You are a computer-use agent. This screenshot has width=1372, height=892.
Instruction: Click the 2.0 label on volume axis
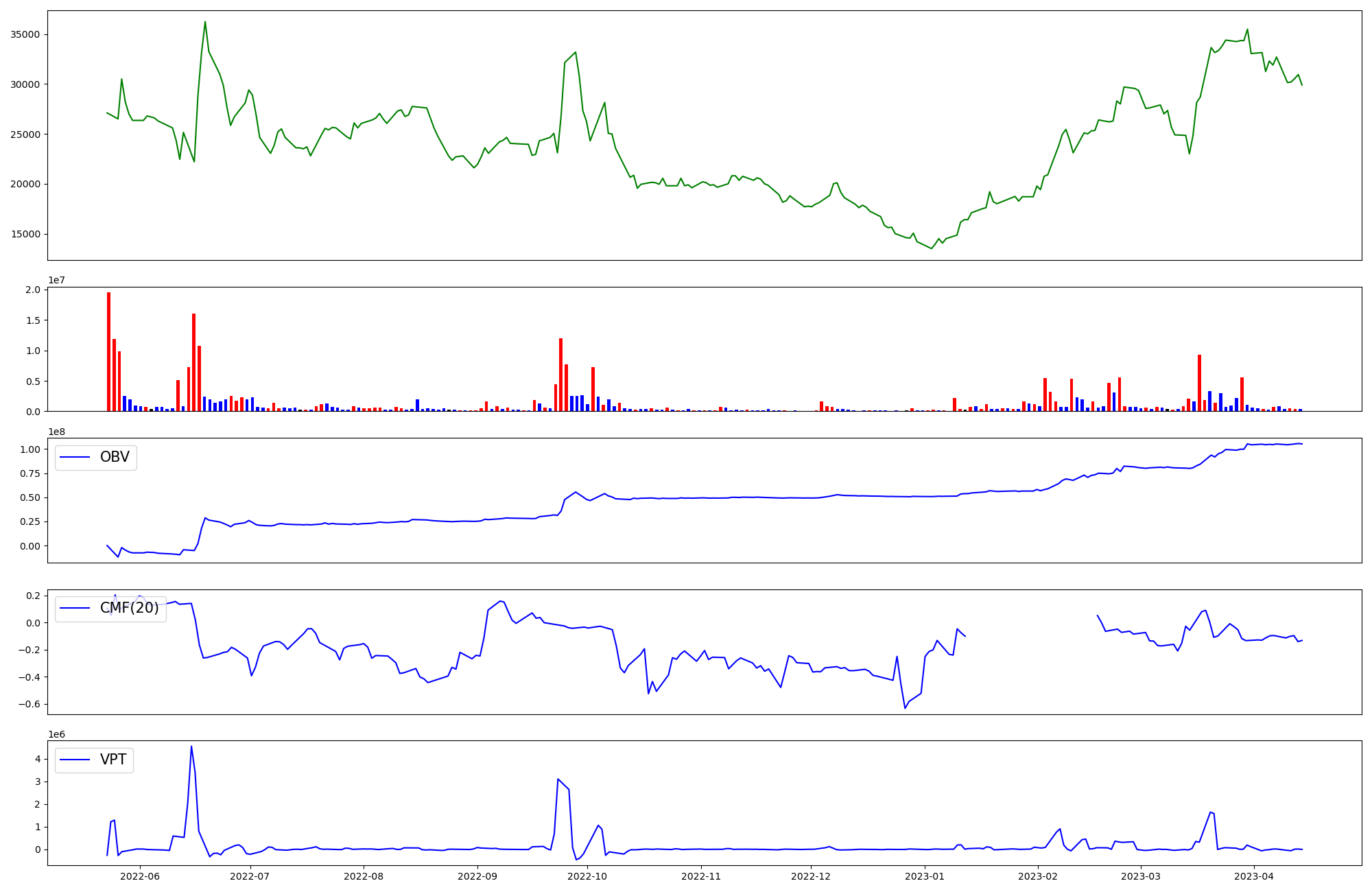[x=33, y=290]
